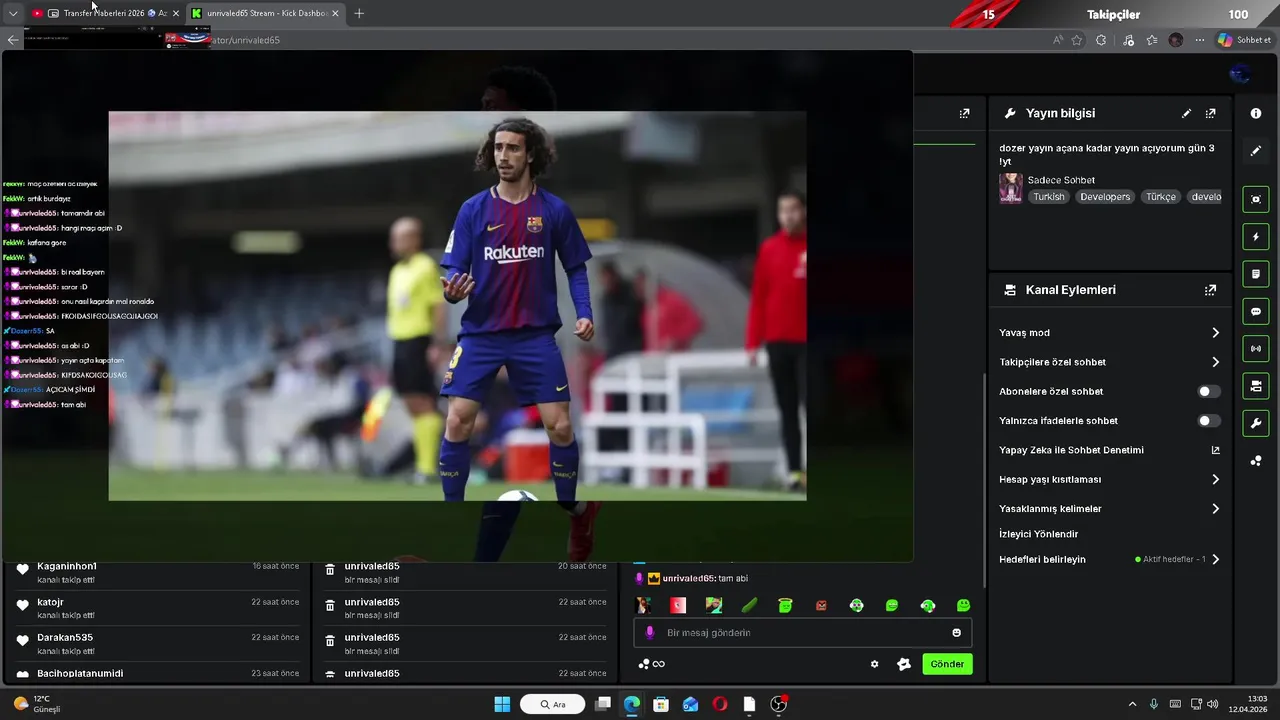Expand Yasaklanmış kelimeler options
1280x720 pixels.
coord(1216,509)
